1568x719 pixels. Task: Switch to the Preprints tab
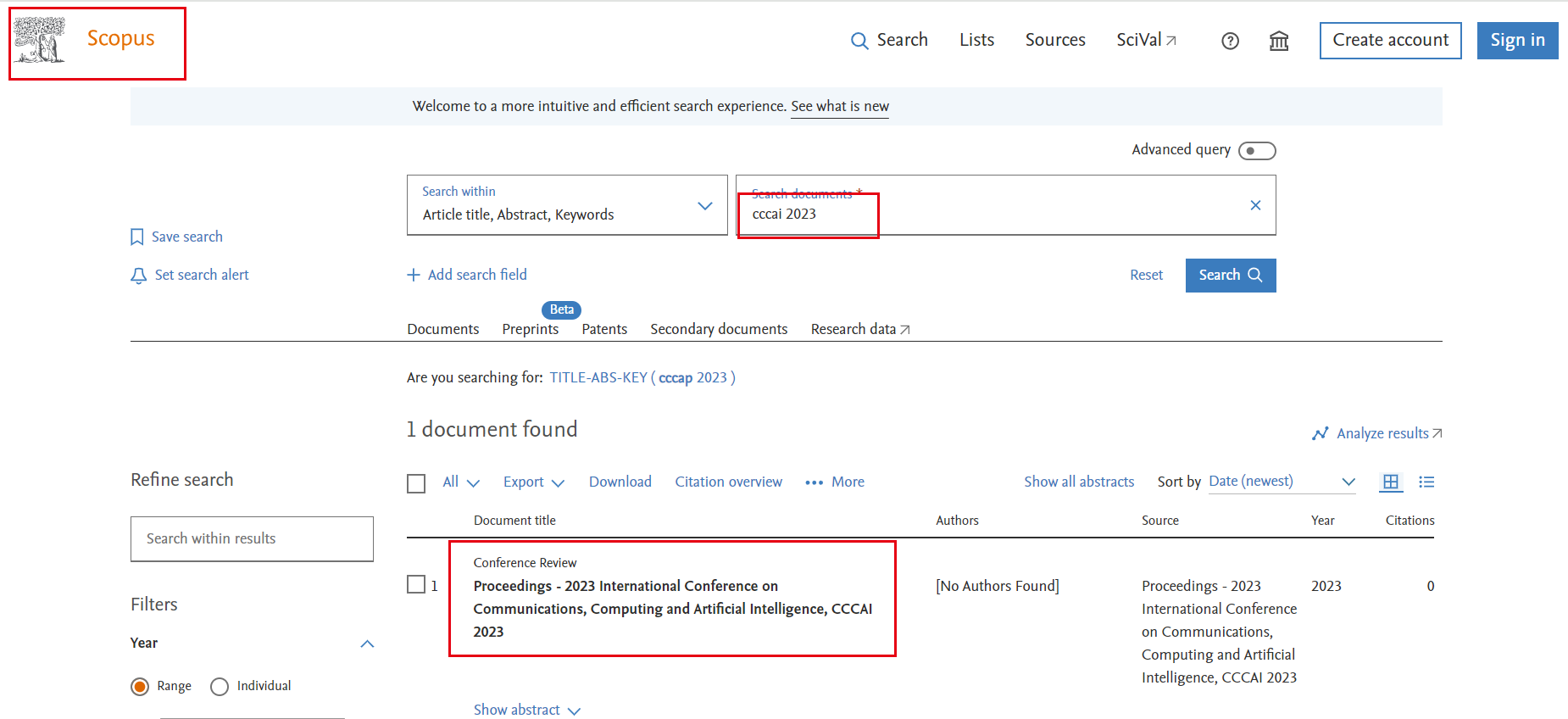pos(530,329)
